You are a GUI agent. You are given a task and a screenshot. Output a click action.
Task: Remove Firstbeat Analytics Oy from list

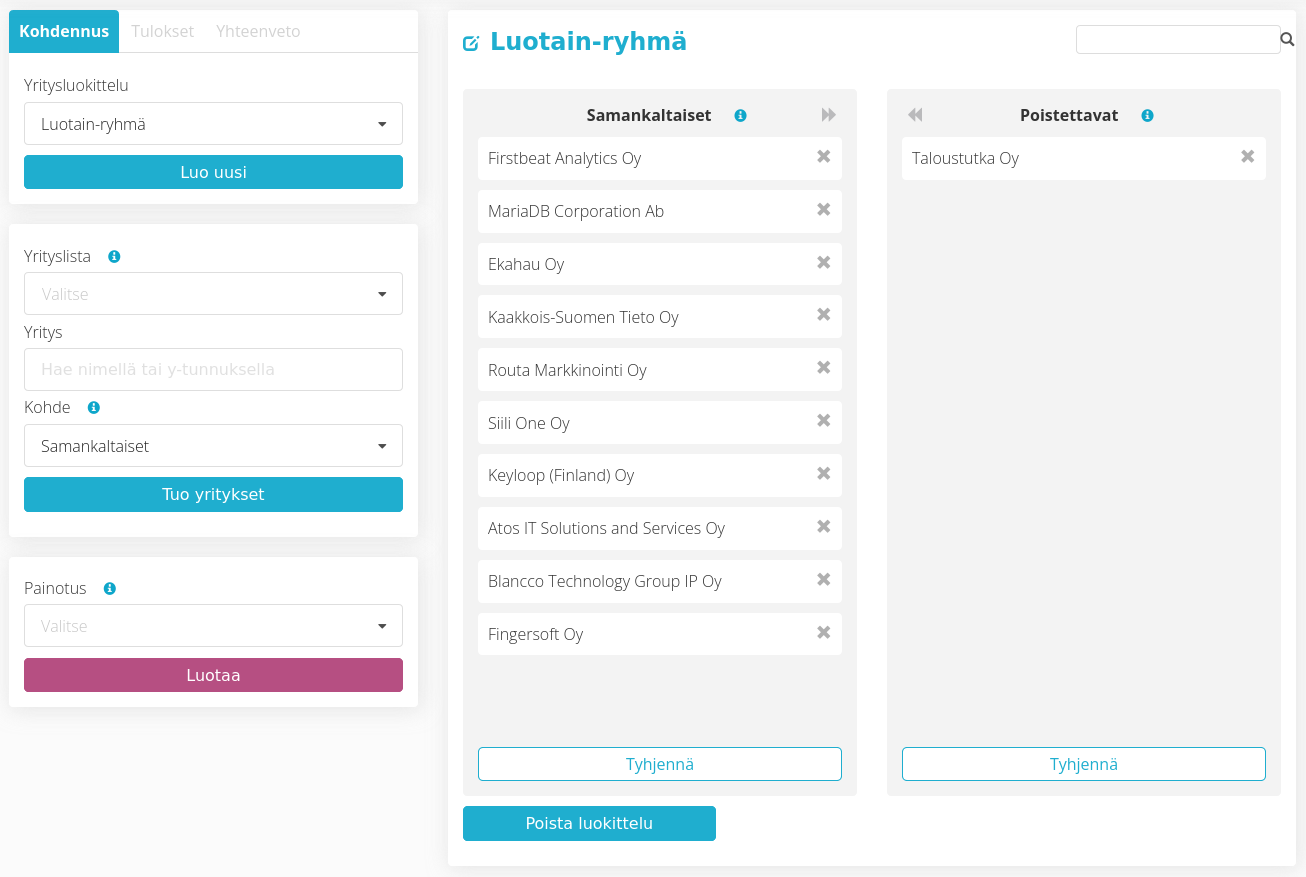click(824, 156)
